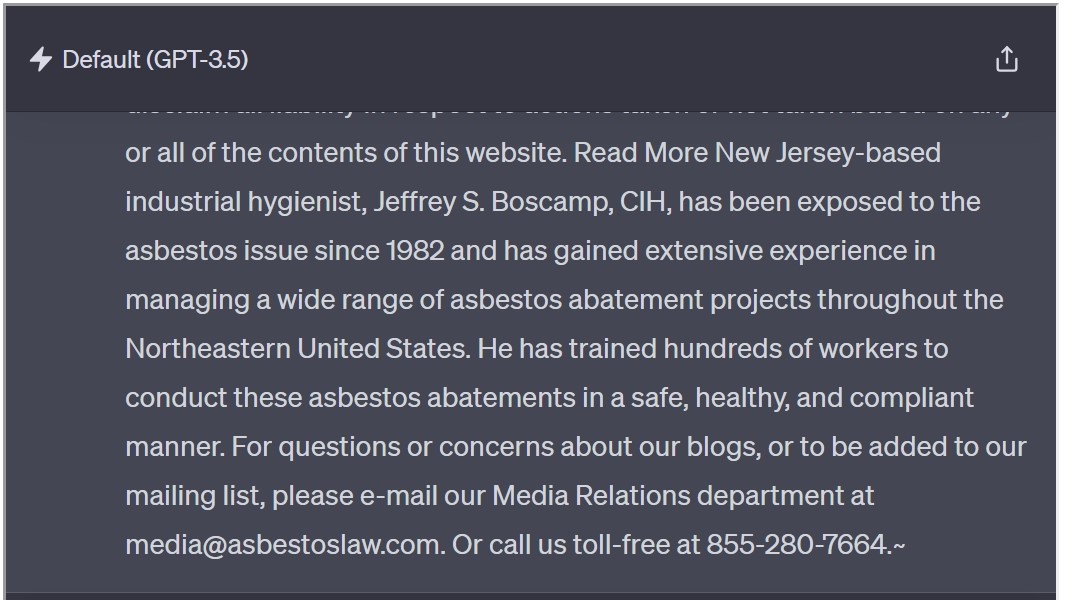Click the words 'Northeastern United States'
The height and width of the screenshot is (600, 1065).
coord(297,349)
